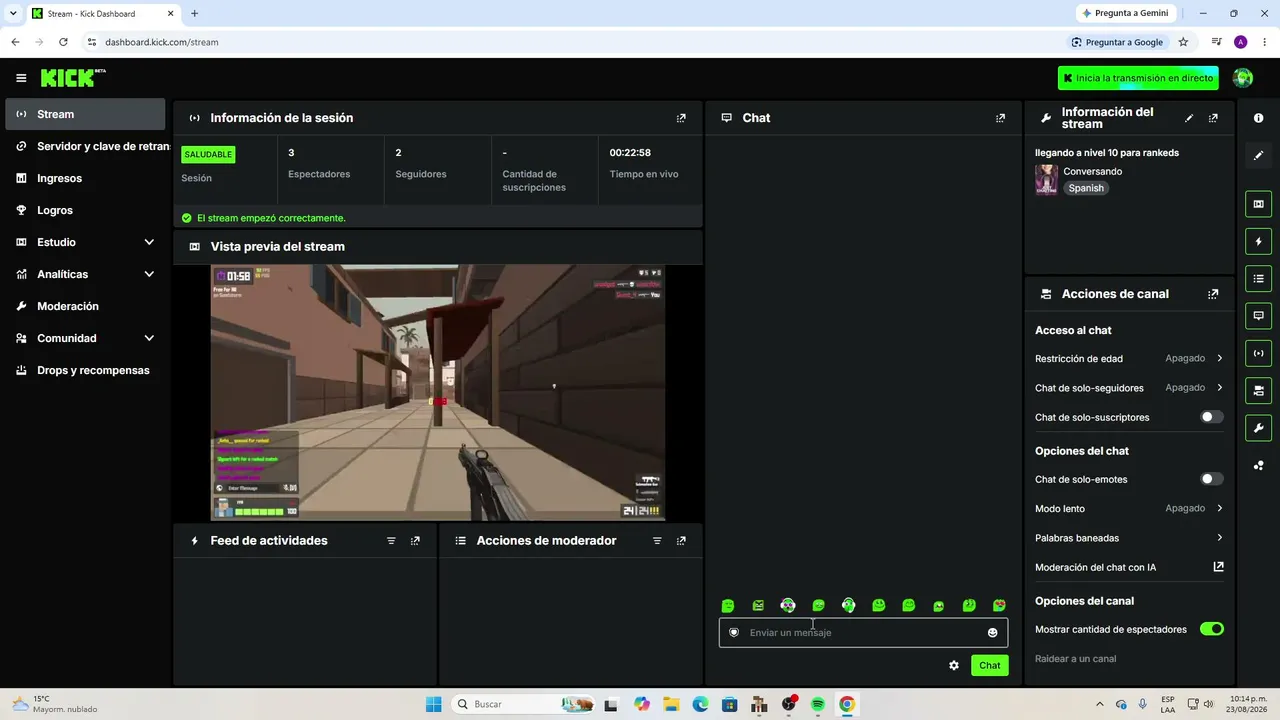Click Preguntar a Google in address bar
Image resolution: width=1280 pixels, height=720 pixels.
(x=1116, y=42)
